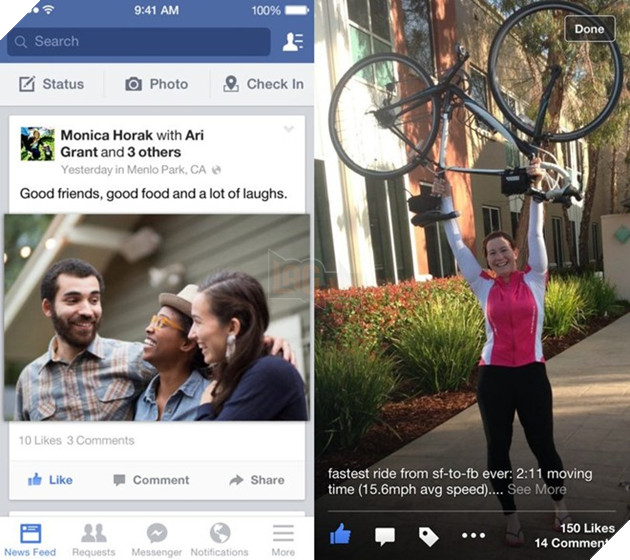
Task: Expand the post options chevron
Action: point(289,129)
